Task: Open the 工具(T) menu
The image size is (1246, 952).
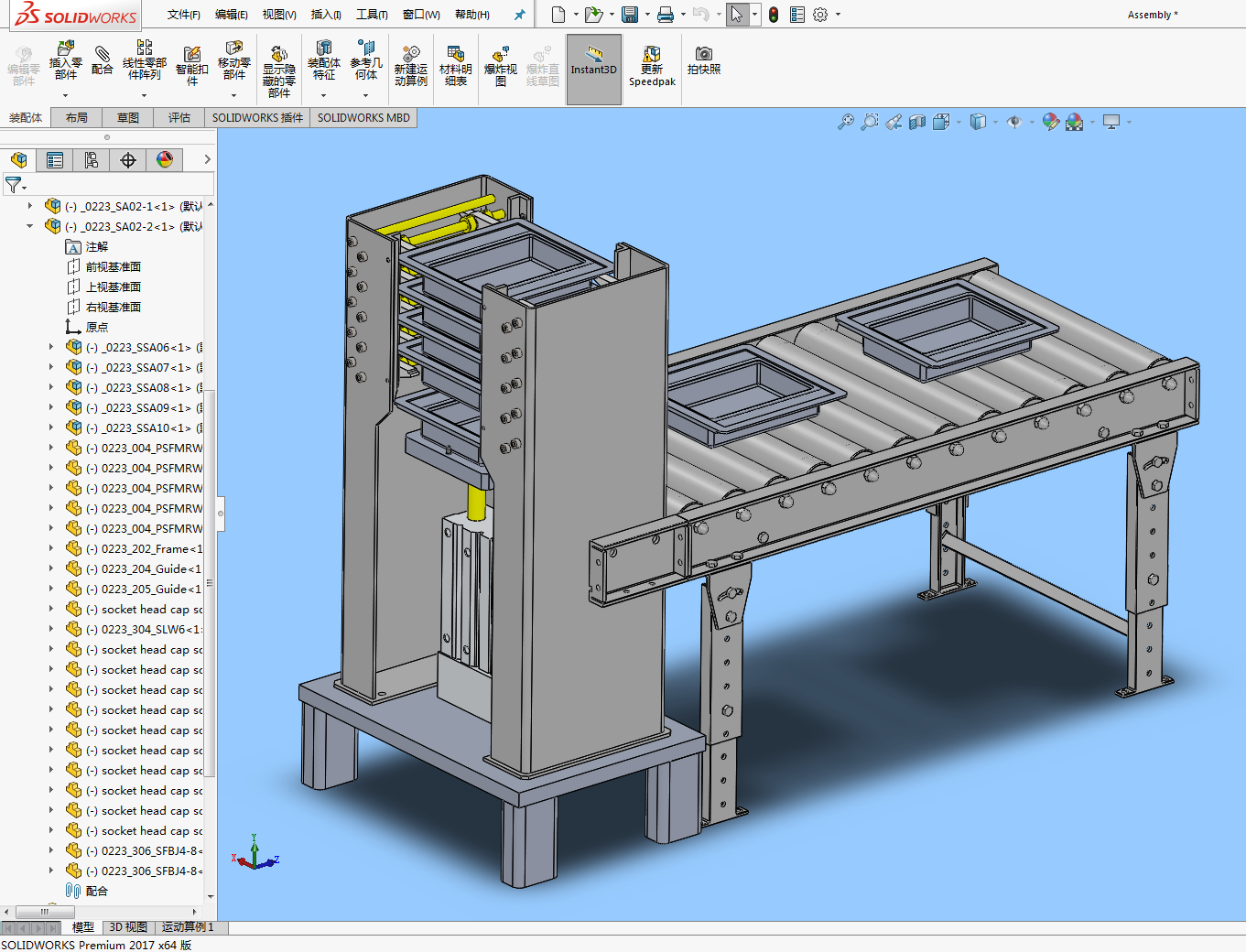Action: 371,15
